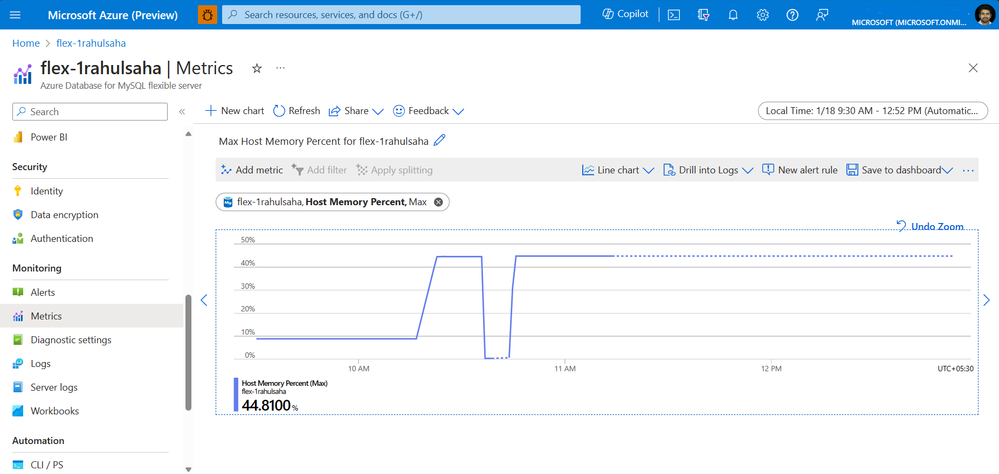
Task: Edit chart title with the pencil icon
Action: (439, 141)
